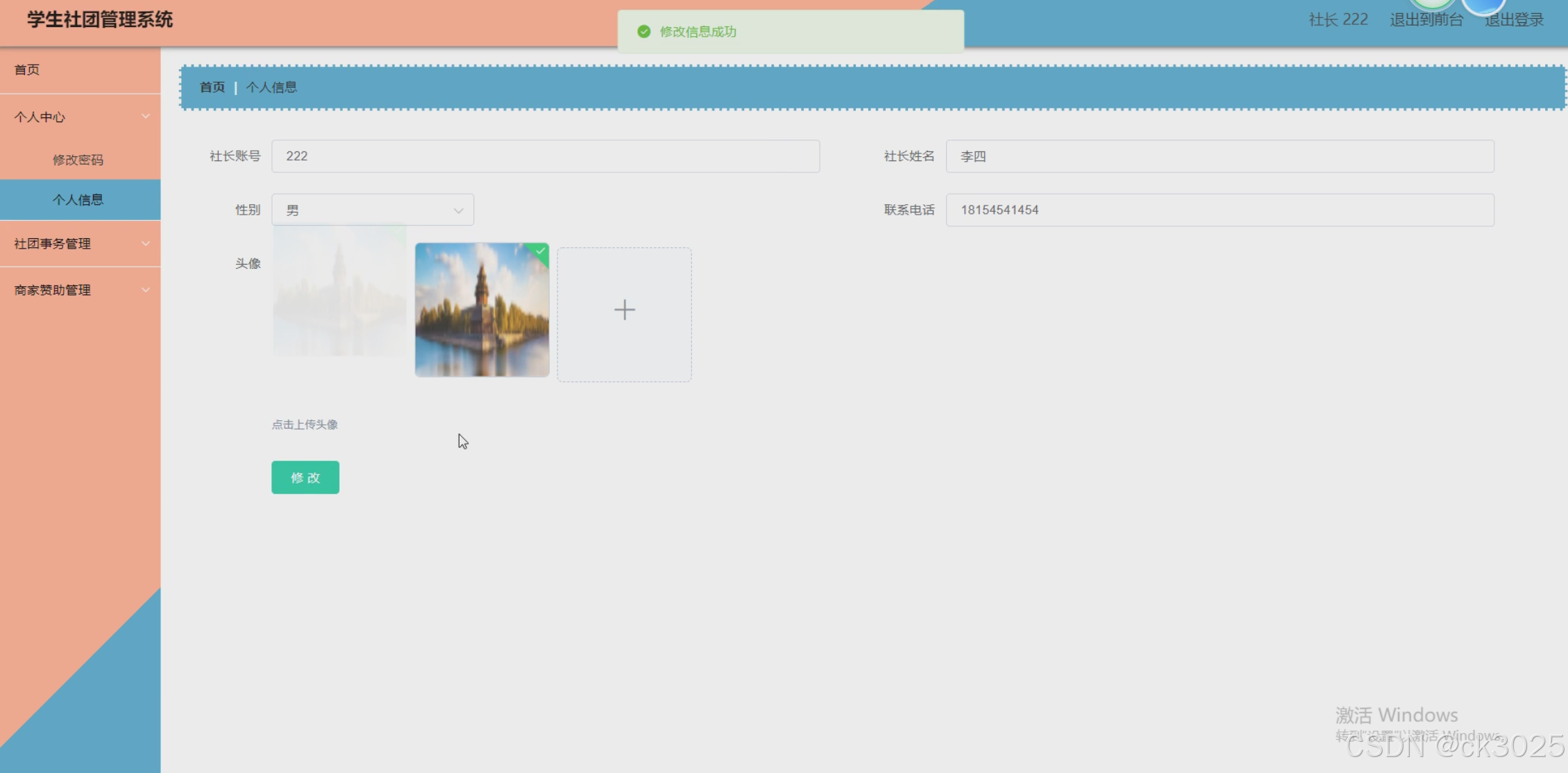The width and height of the screenshot is (1568, 773).
Task: Click the 社长 222 user label
Action: [x=1338, y=20]
